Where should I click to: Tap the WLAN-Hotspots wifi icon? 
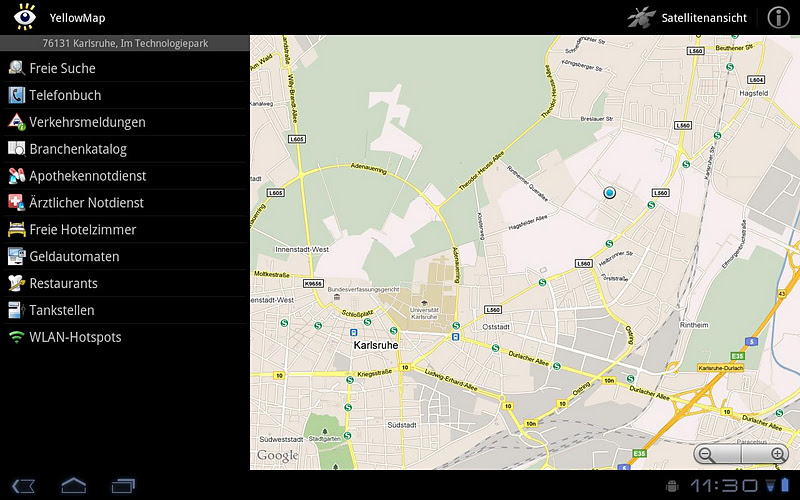coord(16,337)
